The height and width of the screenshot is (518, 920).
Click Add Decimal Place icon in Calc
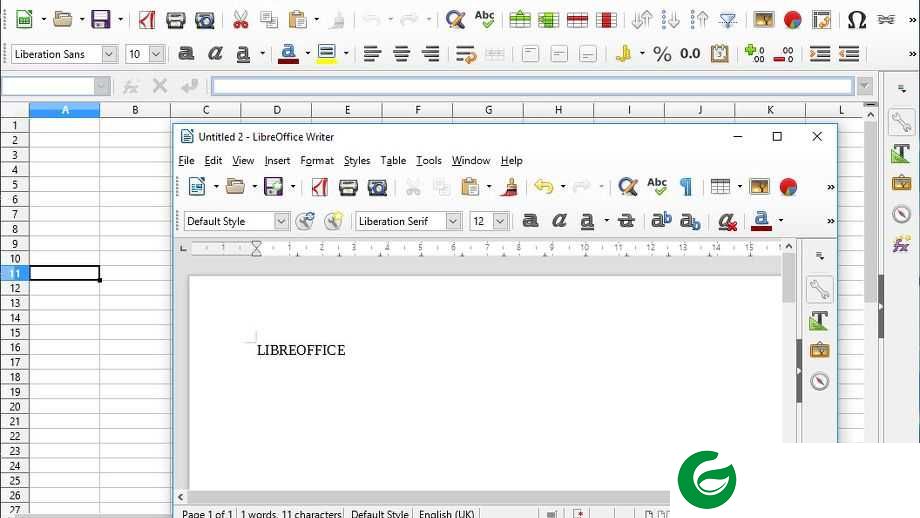tap(755, 54)
